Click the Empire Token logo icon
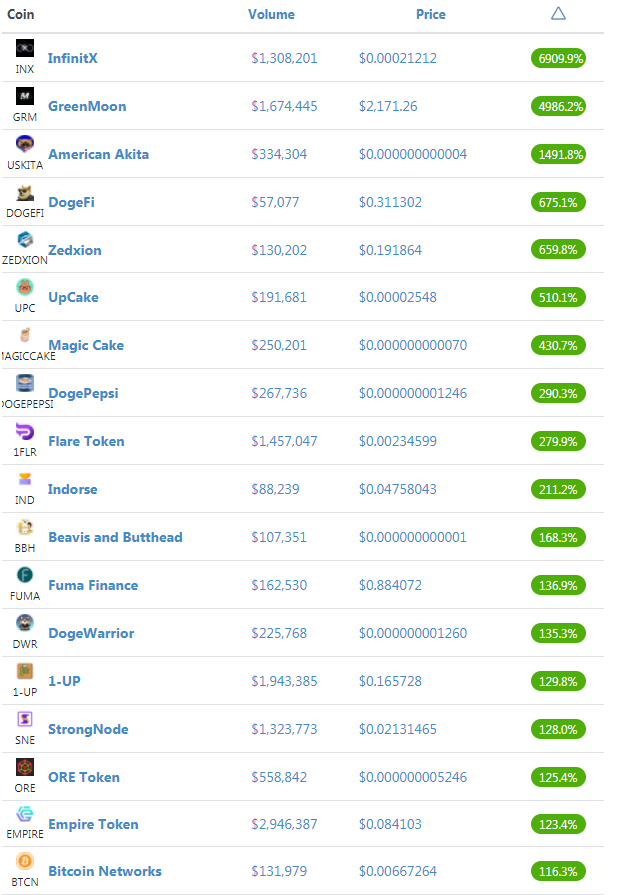This screenshot has height=895, width=617. pyautogui.click(x=25, y=815)
